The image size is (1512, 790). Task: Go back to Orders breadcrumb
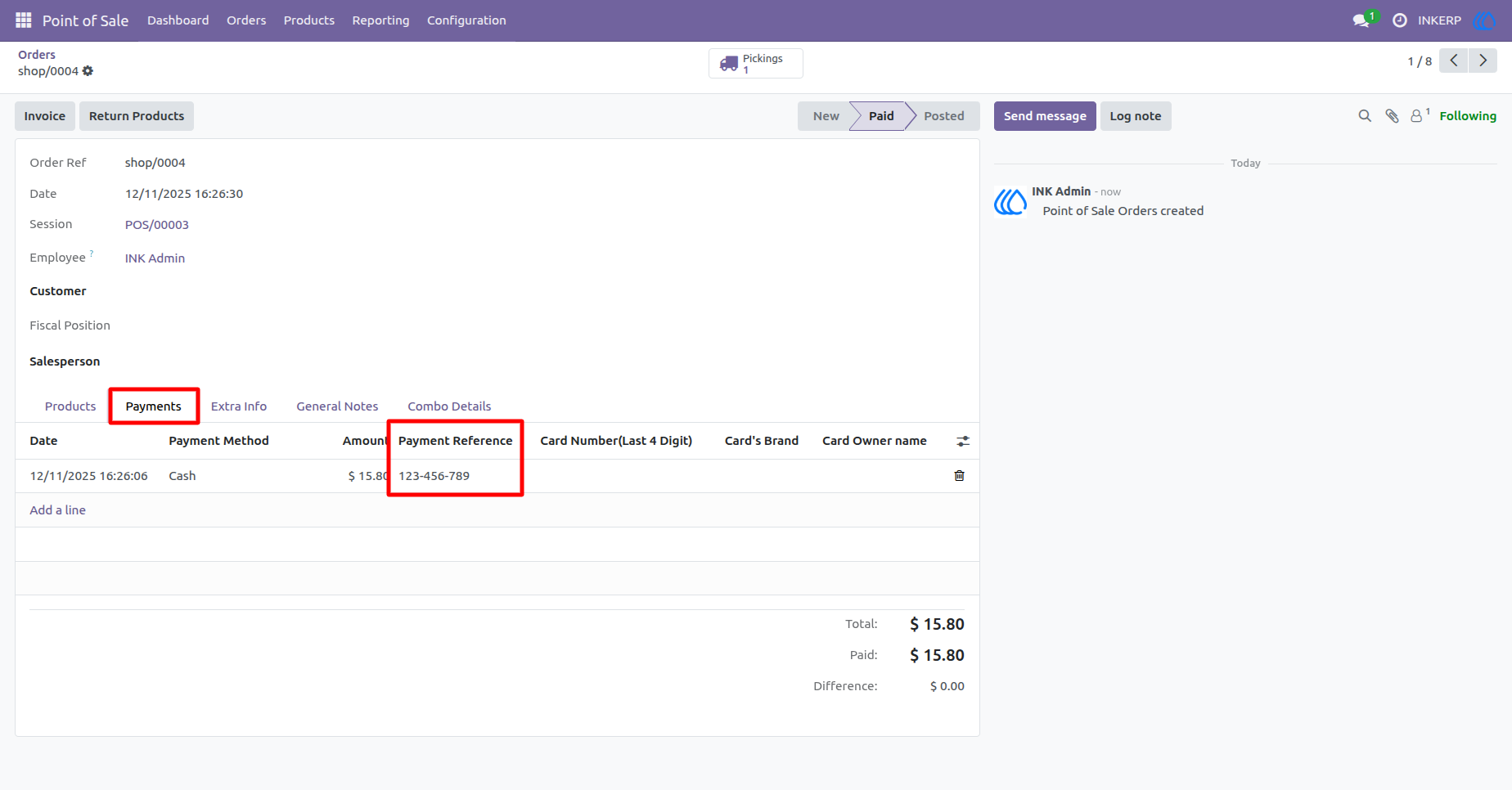pos(37,55)
